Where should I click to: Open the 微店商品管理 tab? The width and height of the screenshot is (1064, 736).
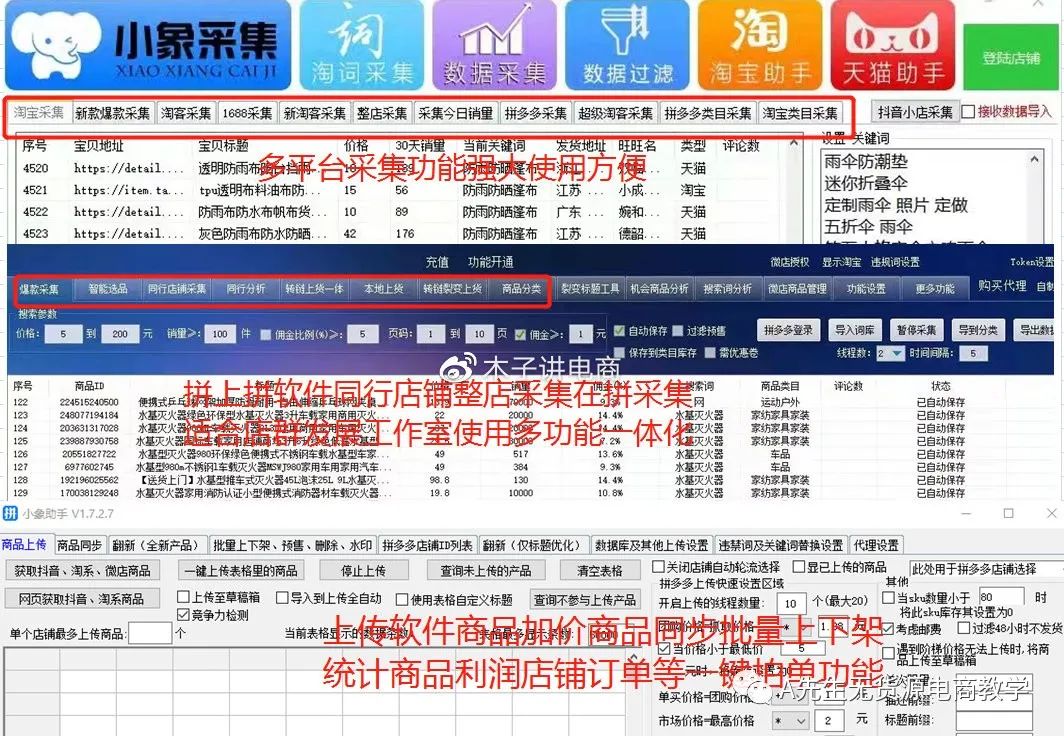pos(797,289)
